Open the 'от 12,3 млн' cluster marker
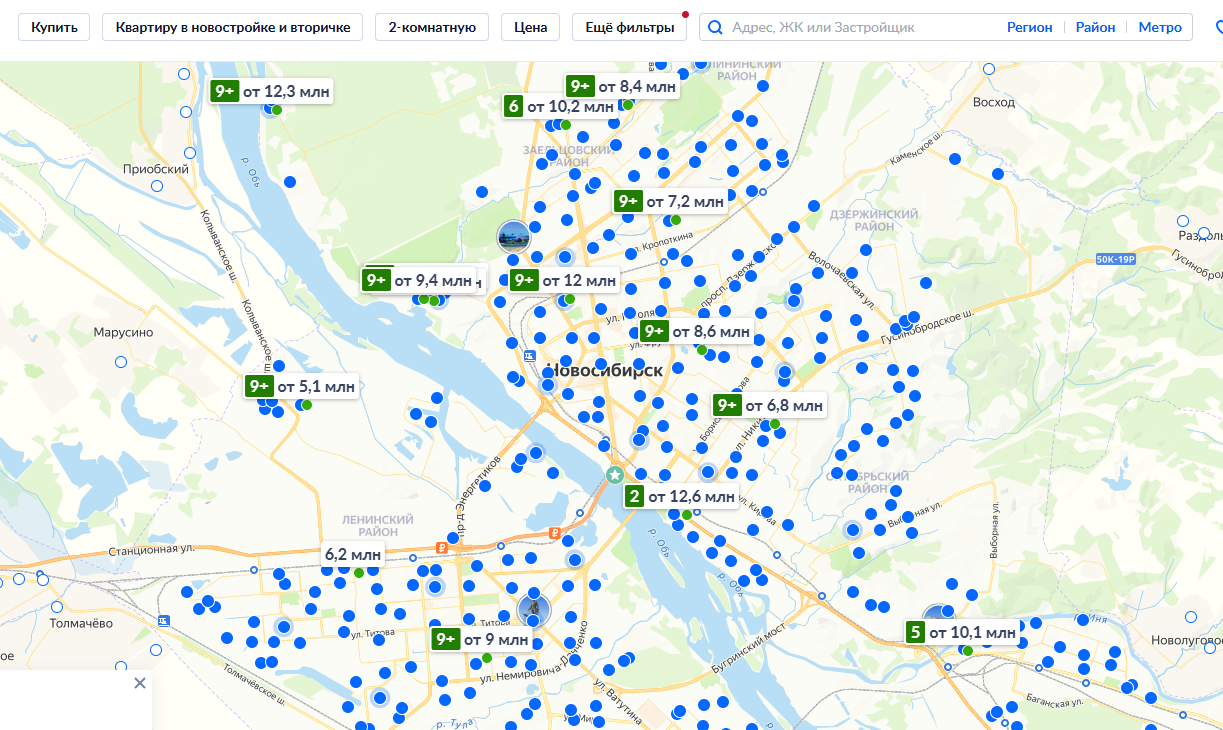1223x730 pixels. tap(271, 91)
